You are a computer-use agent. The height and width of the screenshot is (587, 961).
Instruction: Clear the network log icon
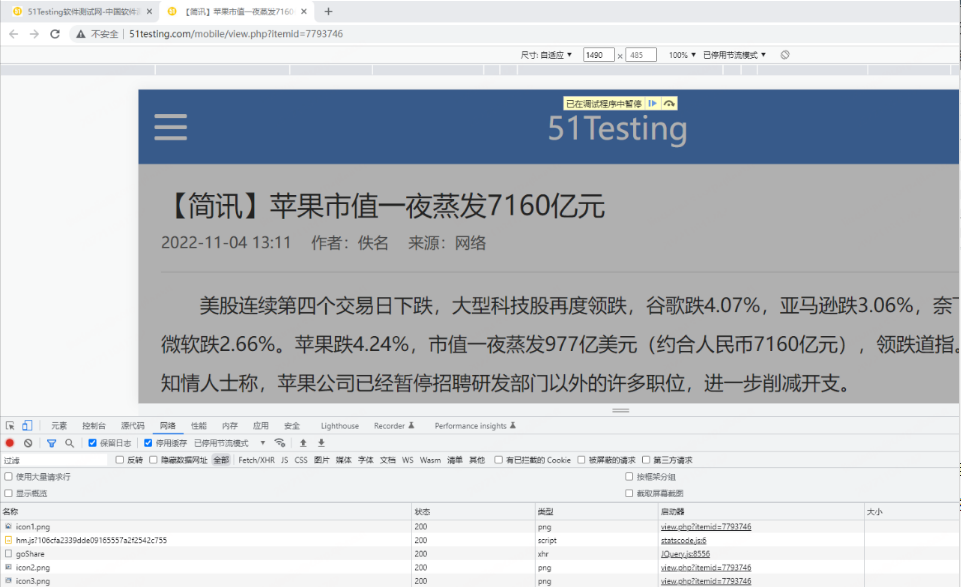click(x=28, y=442)
